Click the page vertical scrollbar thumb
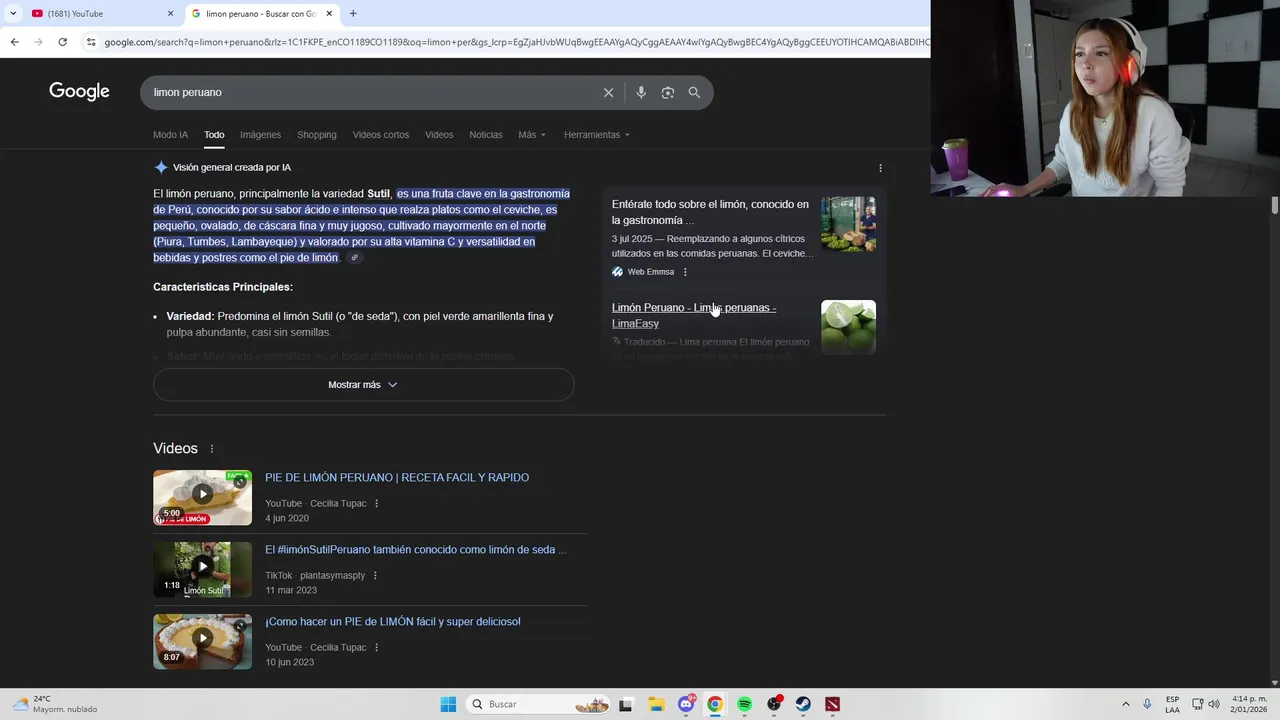This screenshot has height=720, width=1280. point(1274,205)
